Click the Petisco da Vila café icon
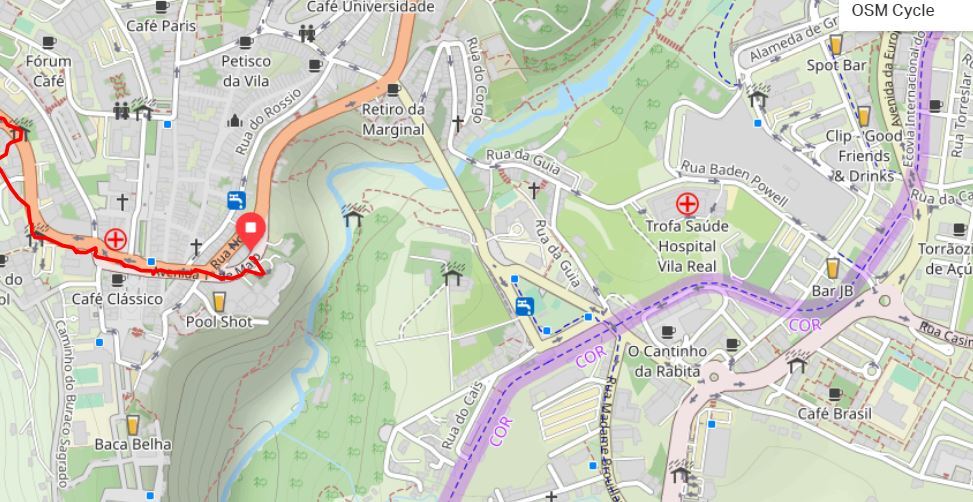 pyautogui.click(x=246, y=42)
